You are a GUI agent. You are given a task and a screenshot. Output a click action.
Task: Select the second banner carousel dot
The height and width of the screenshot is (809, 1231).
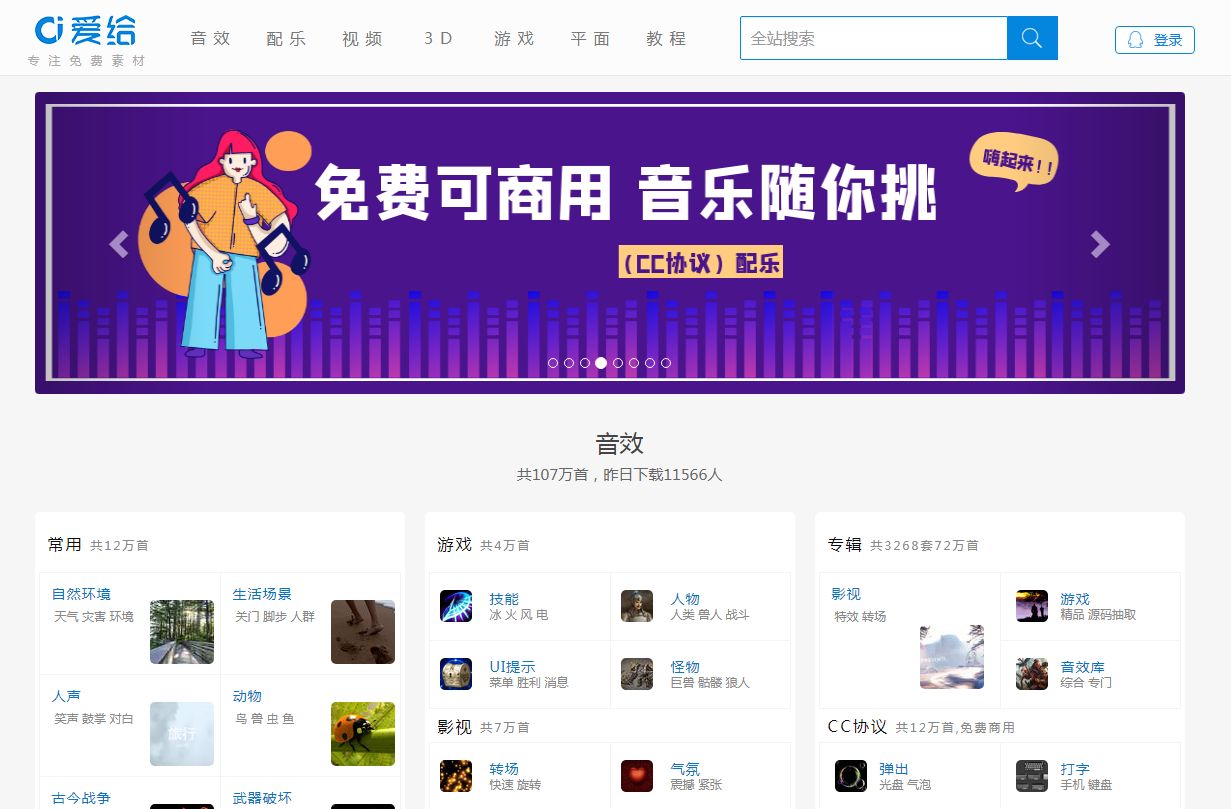tap(569, 363)
